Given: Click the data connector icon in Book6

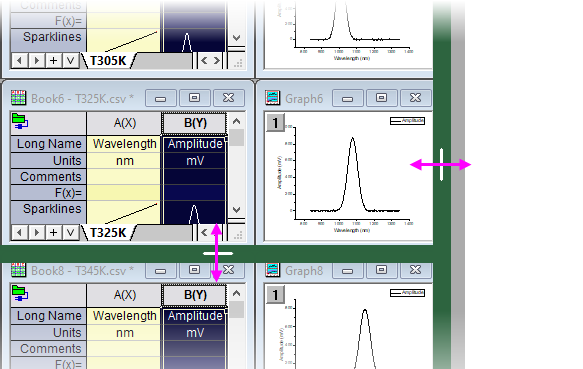Looking at the screenshot, I should pyautogui.click(x=20, y=121).
